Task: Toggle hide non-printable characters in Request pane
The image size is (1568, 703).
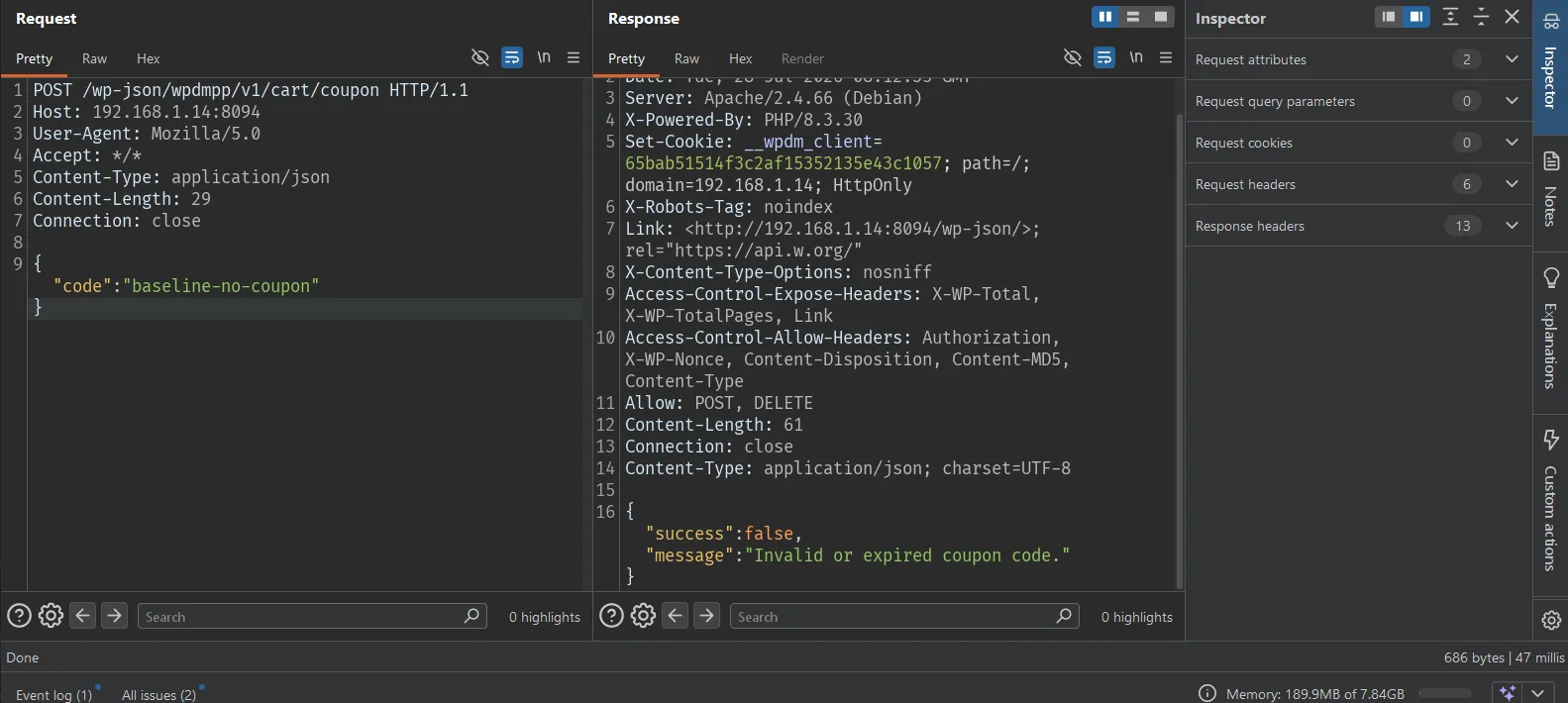Action: (x=480, y=57)
